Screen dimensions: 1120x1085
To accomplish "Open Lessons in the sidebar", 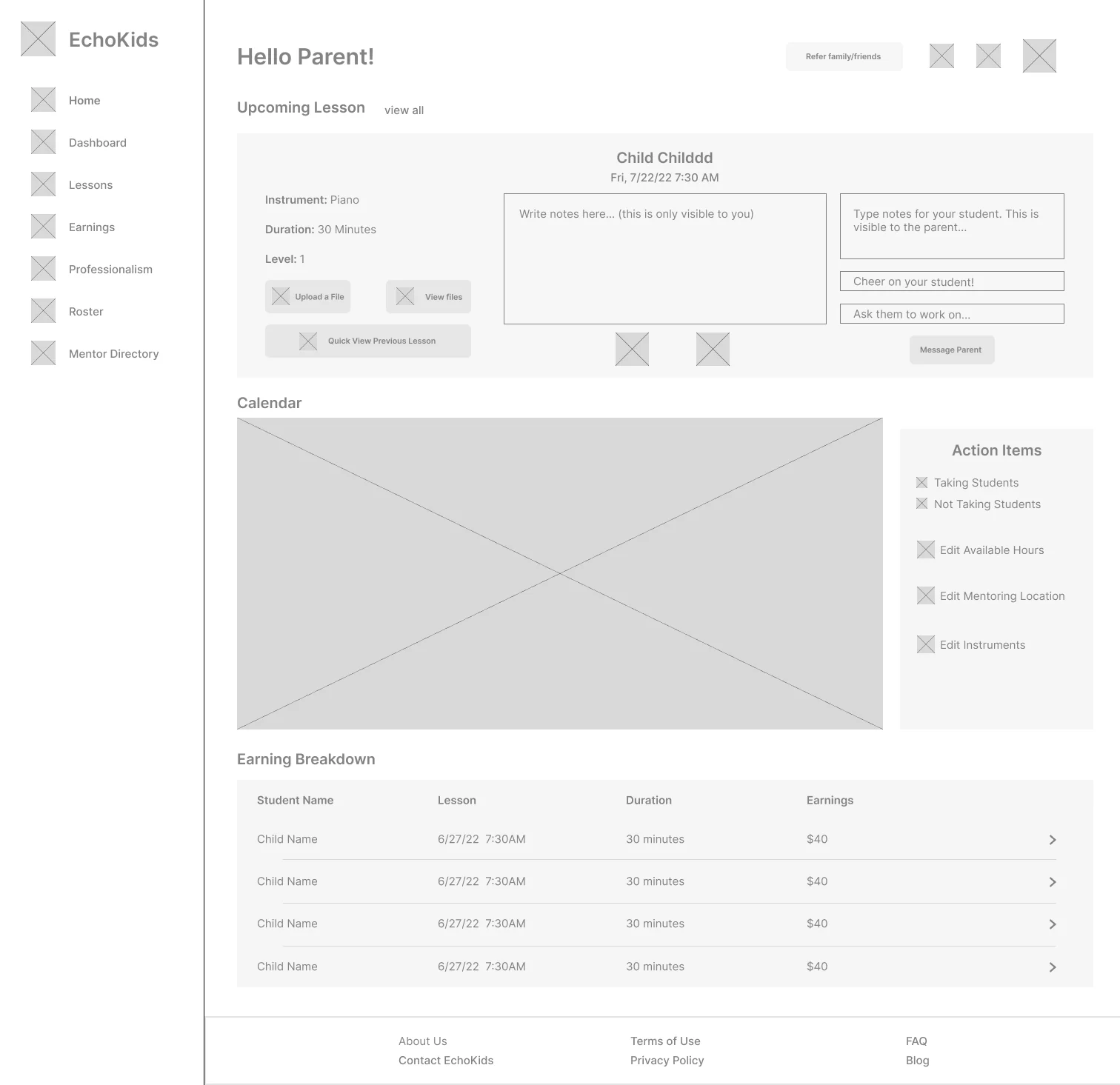I will pyautogui.click(x=90, y=185).
